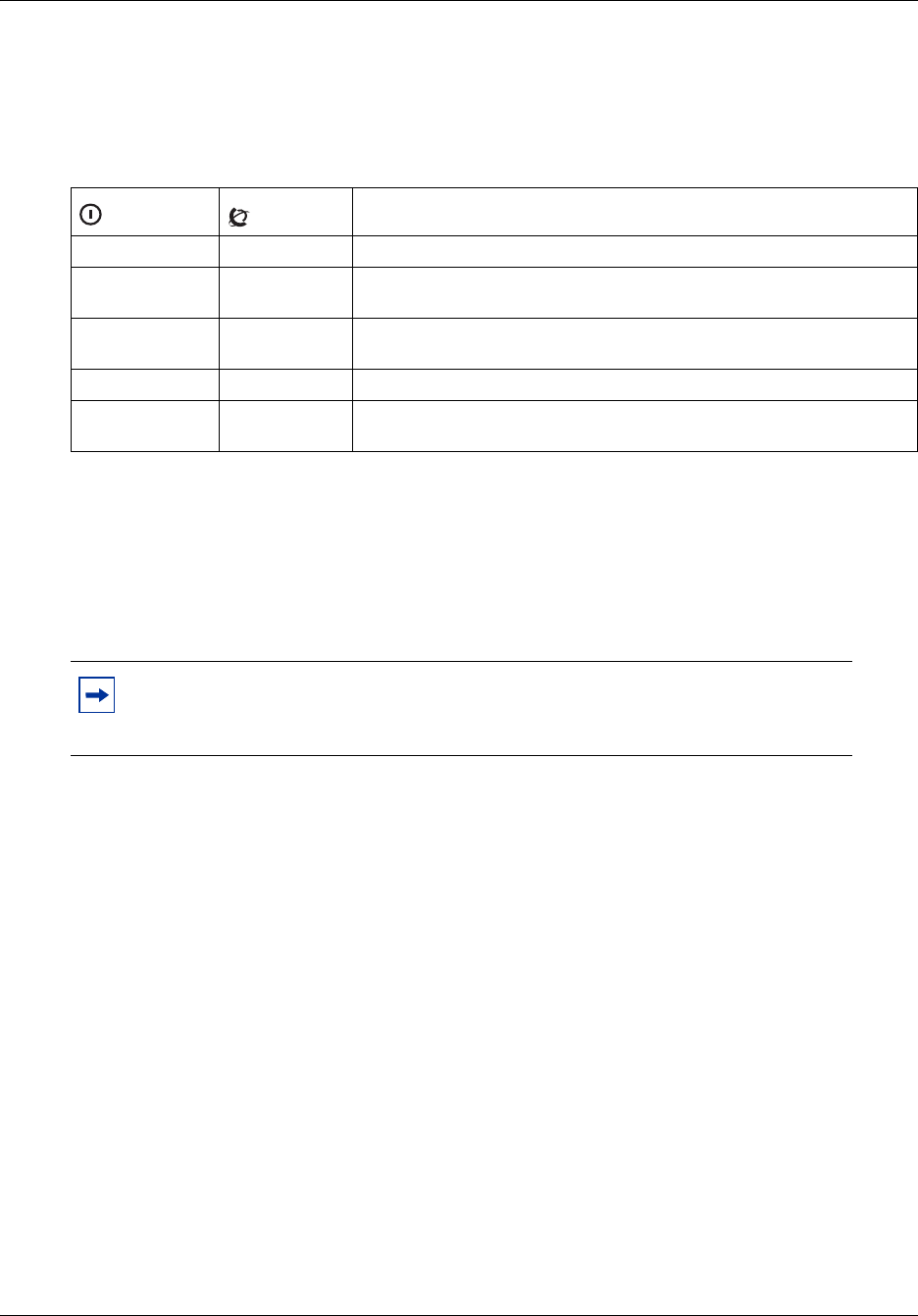
Task: Select the first body row cell under the power icon
Action: 145,252
